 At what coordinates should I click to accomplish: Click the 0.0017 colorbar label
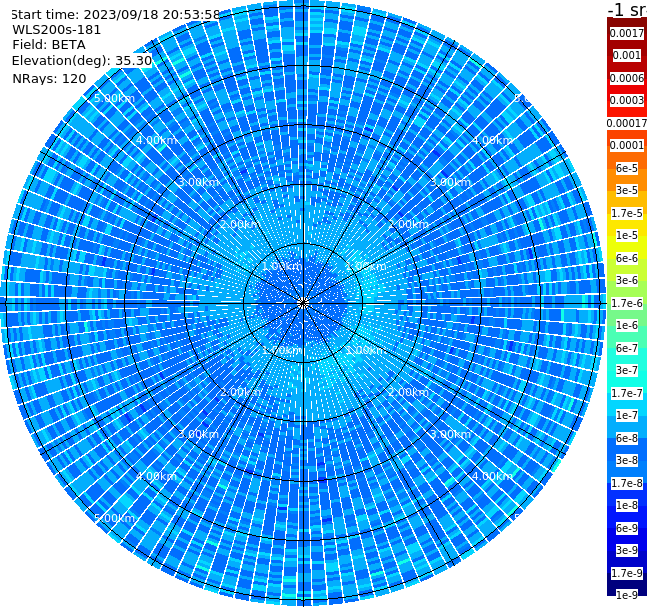point(627,33)
